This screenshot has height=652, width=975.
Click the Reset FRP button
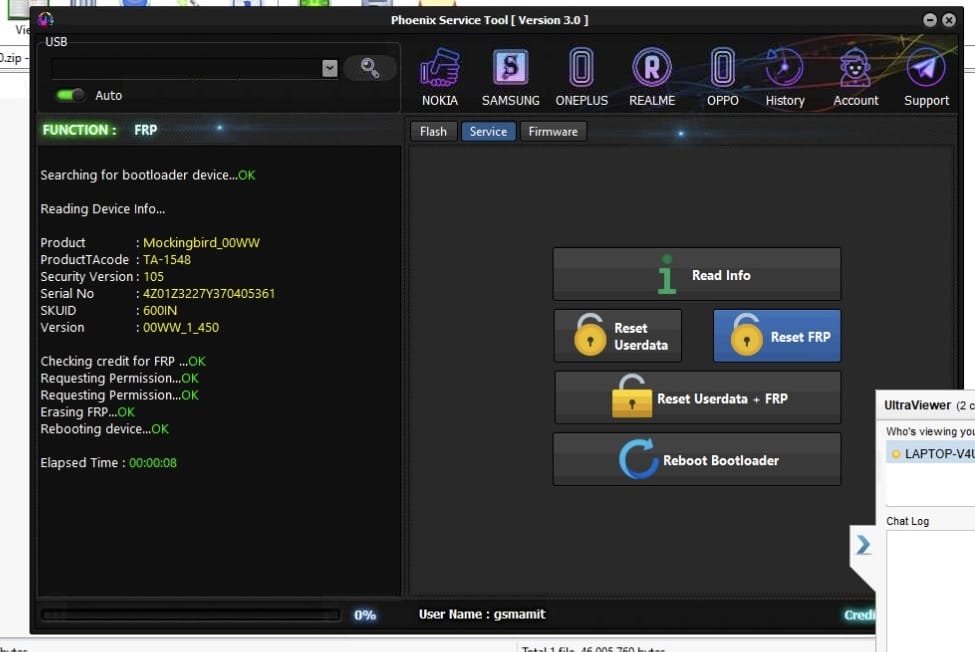tap(776, 336)
